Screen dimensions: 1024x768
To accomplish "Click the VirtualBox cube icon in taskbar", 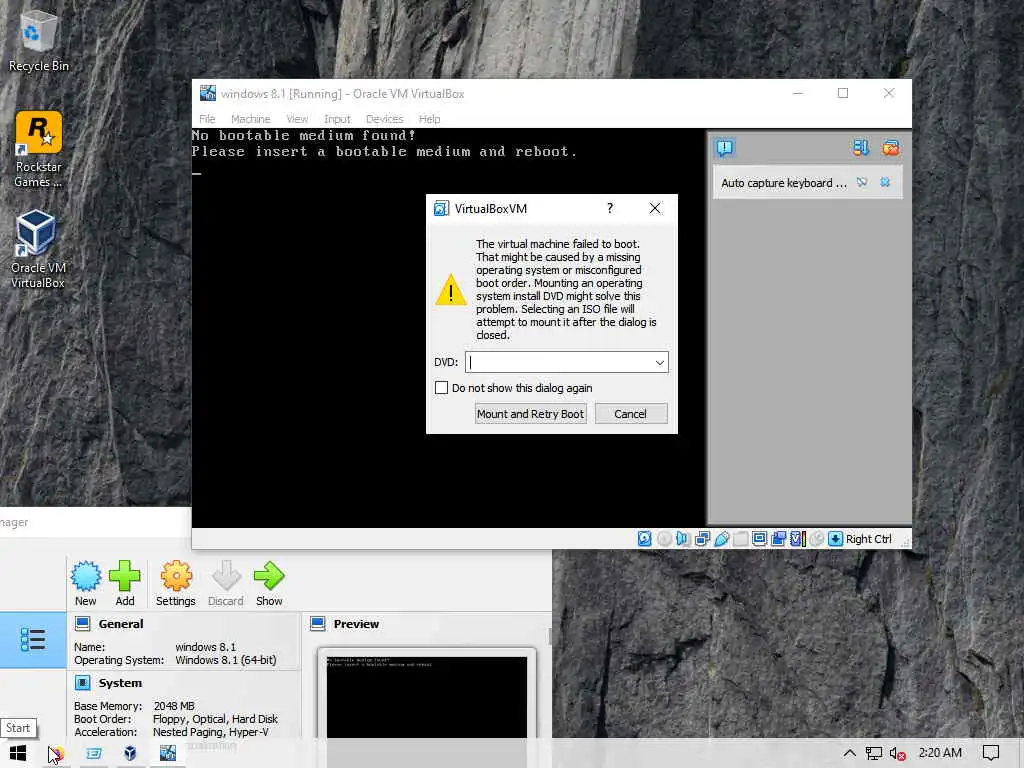I will click(130, 754).
